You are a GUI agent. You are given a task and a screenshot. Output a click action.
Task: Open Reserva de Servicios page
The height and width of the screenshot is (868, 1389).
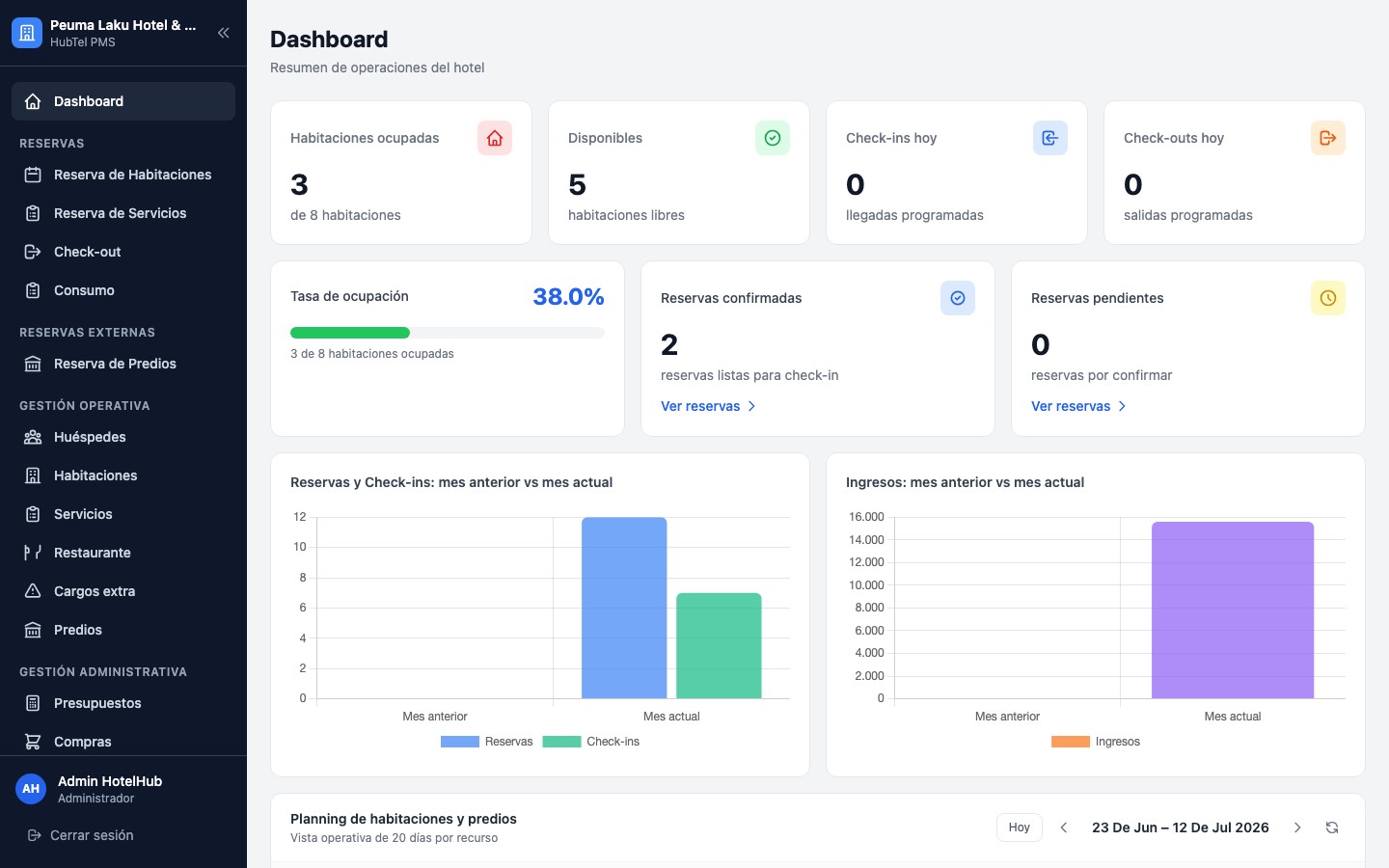click(123, 213)
